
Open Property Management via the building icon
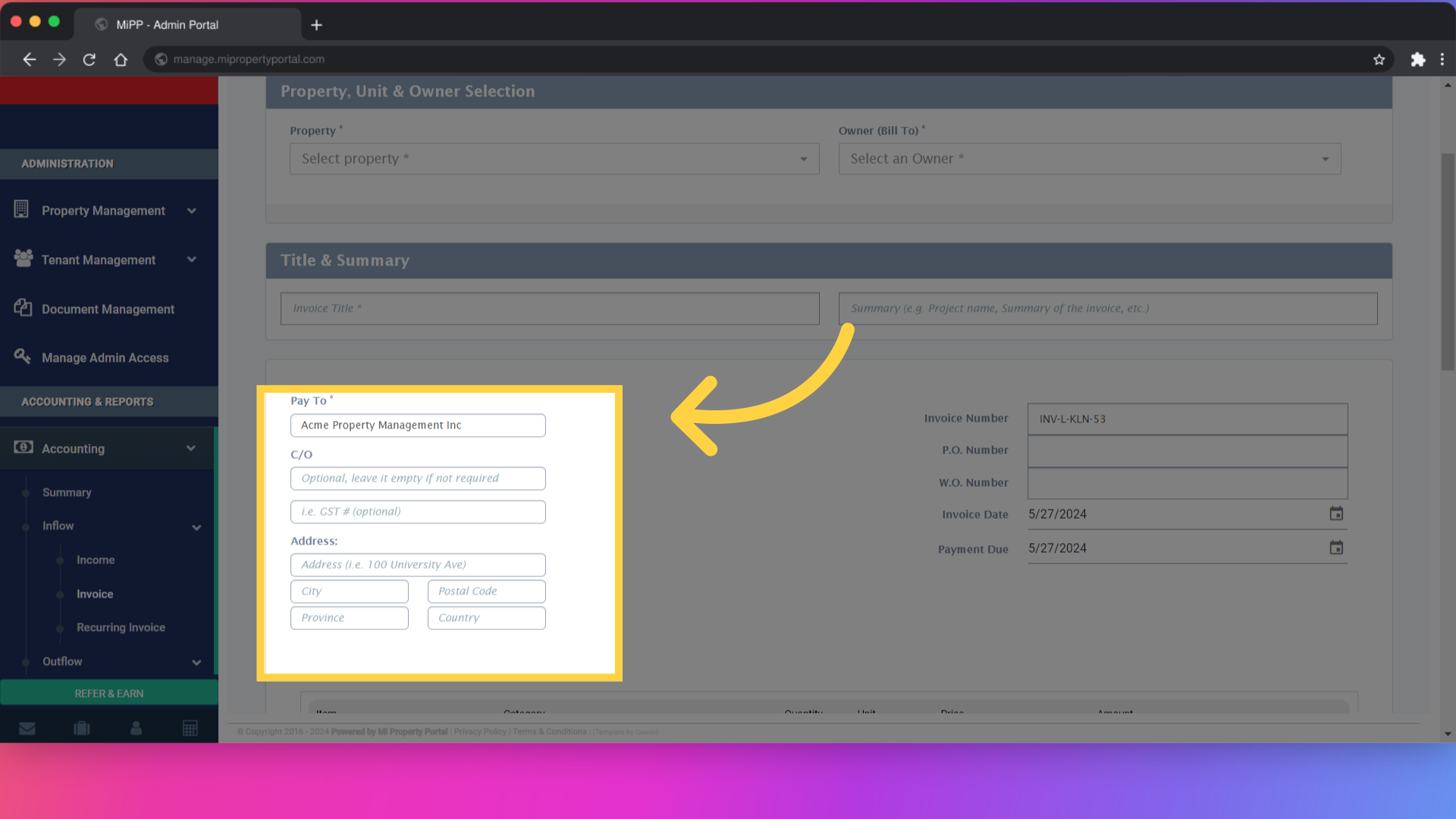[x=22, y=210]
